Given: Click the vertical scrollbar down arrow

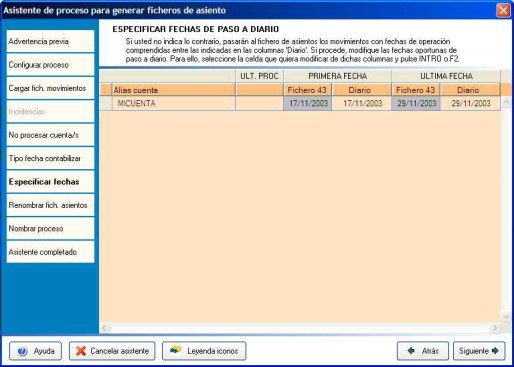Looking at the screenshot, I should [x=506, y=316].
